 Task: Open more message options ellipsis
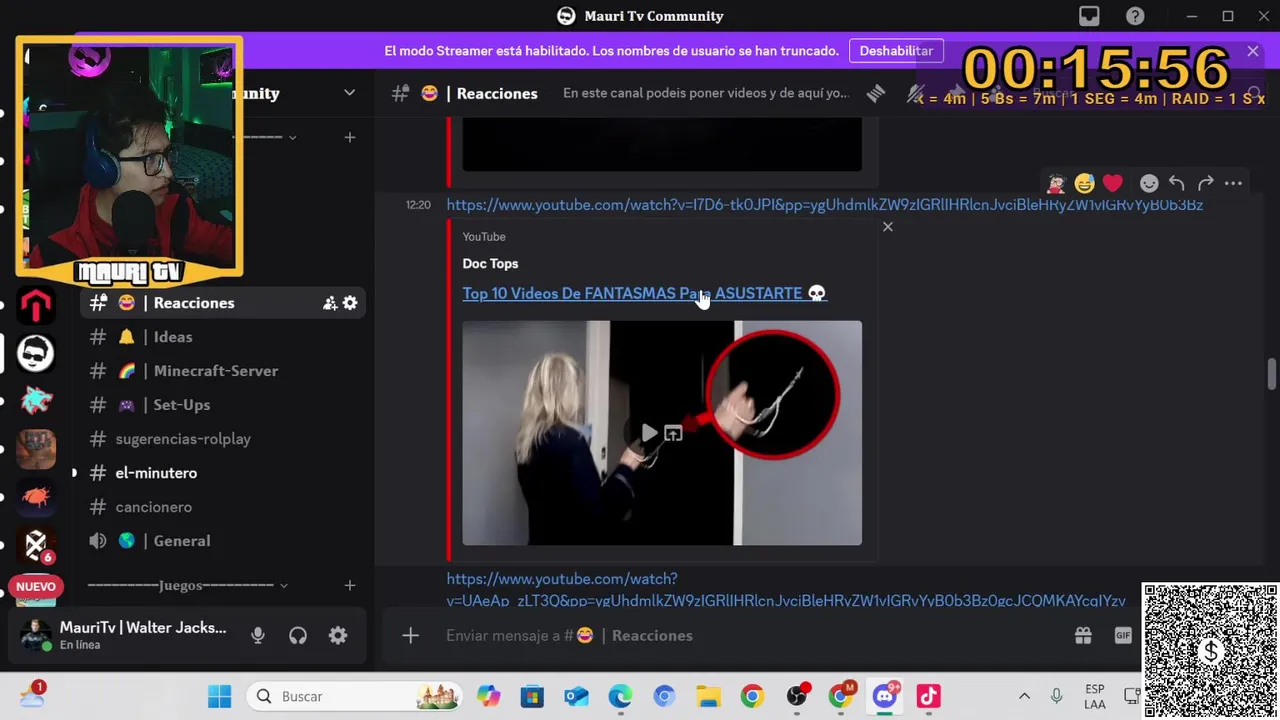click(1233, 183)
